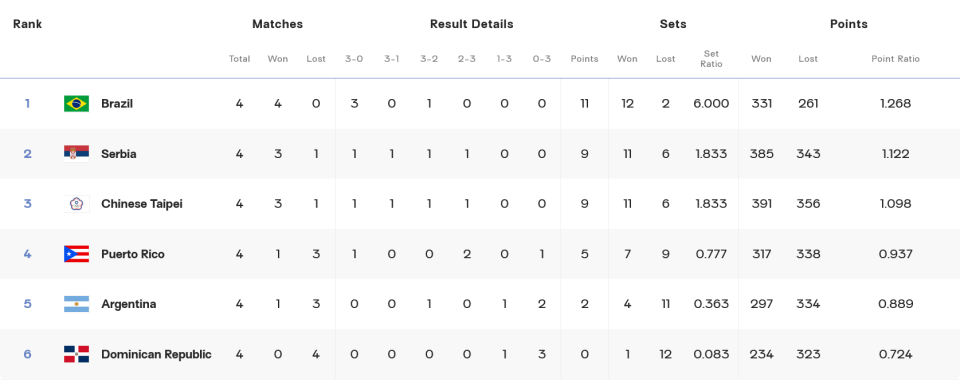Select the Dominican Republic team name
The width and height of the screenshot is (960, 387).
(156, 355)
